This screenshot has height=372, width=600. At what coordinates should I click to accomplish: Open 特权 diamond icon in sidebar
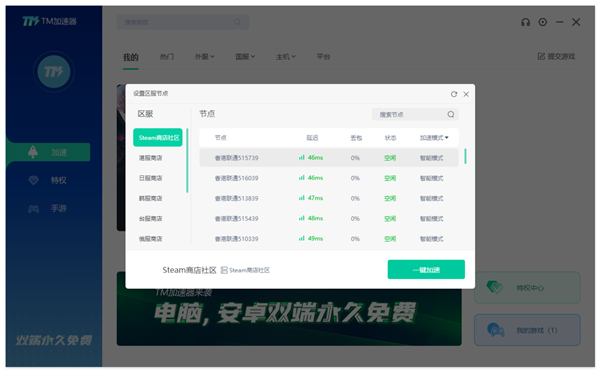click(34, 180)
